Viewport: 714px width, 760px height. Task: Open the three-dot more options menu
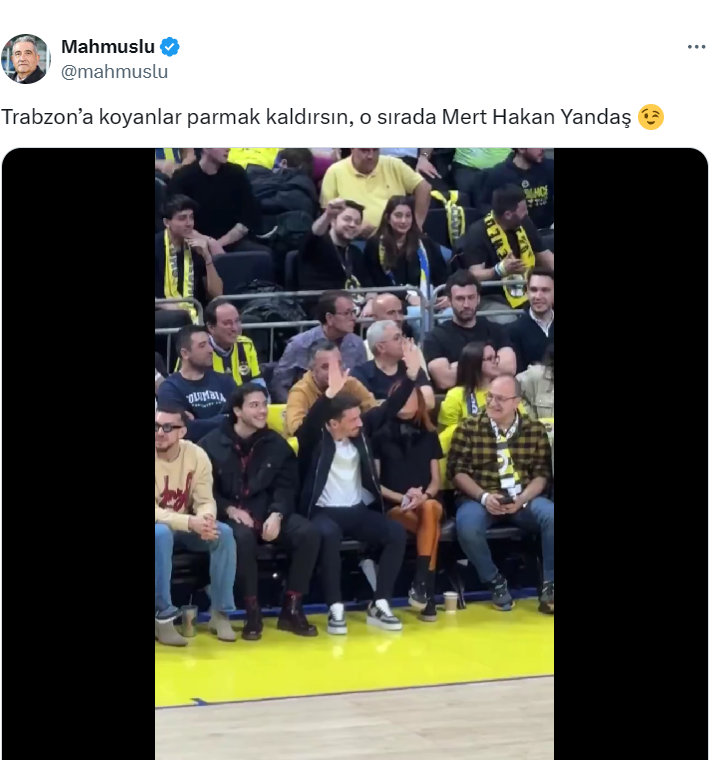click(x=696, y=47)
